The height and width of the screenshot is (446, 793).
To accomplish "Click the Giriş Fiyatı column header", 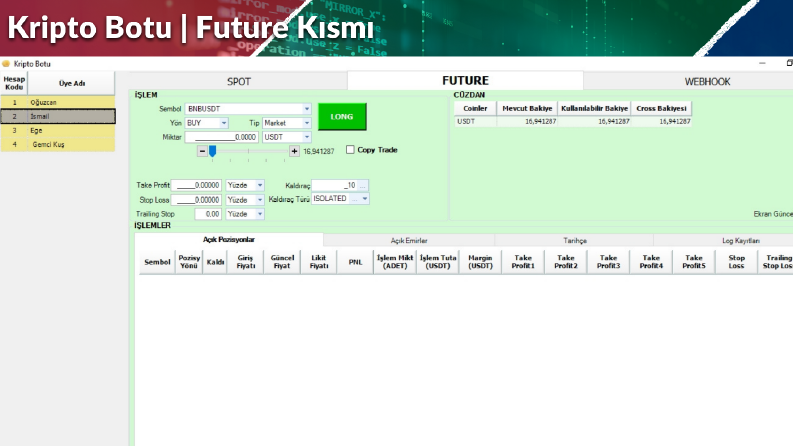I will pos(246,262).
